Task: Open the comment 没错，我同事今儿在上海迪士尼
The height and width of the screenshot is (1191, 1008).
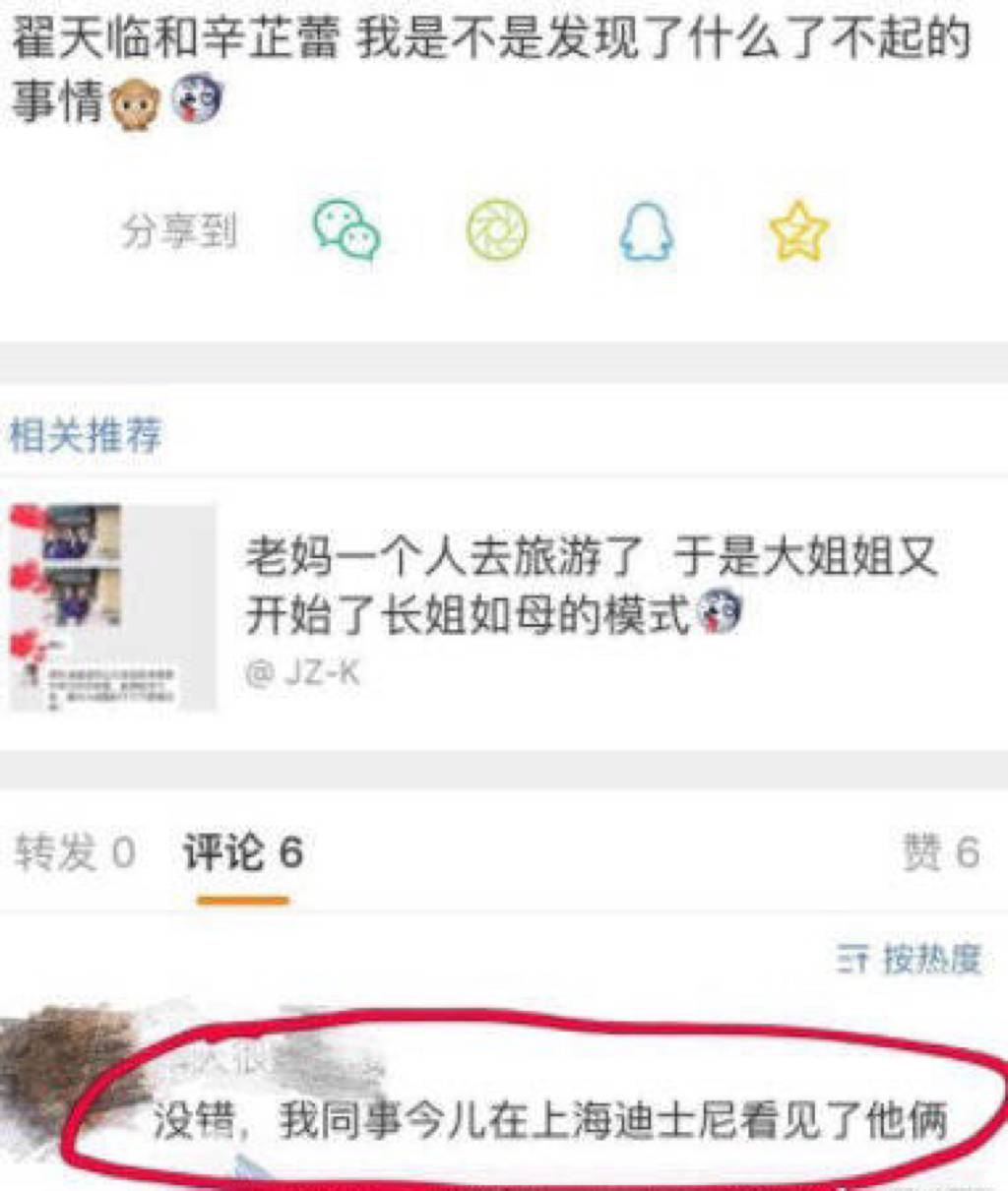Action: (549, 1121)
